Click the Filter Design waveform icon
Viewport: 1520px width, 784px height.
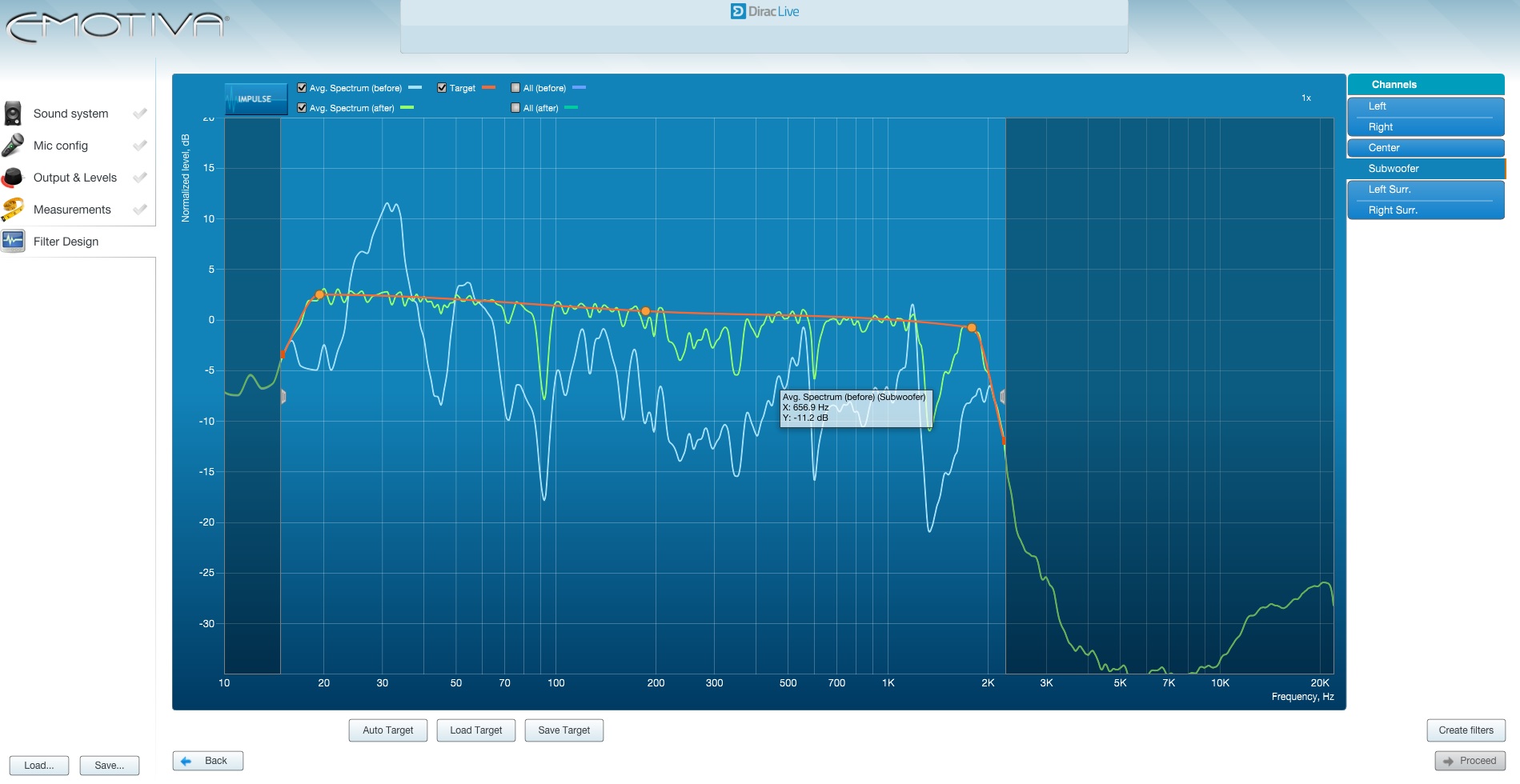pyautogui.click(x=13, y=241)
